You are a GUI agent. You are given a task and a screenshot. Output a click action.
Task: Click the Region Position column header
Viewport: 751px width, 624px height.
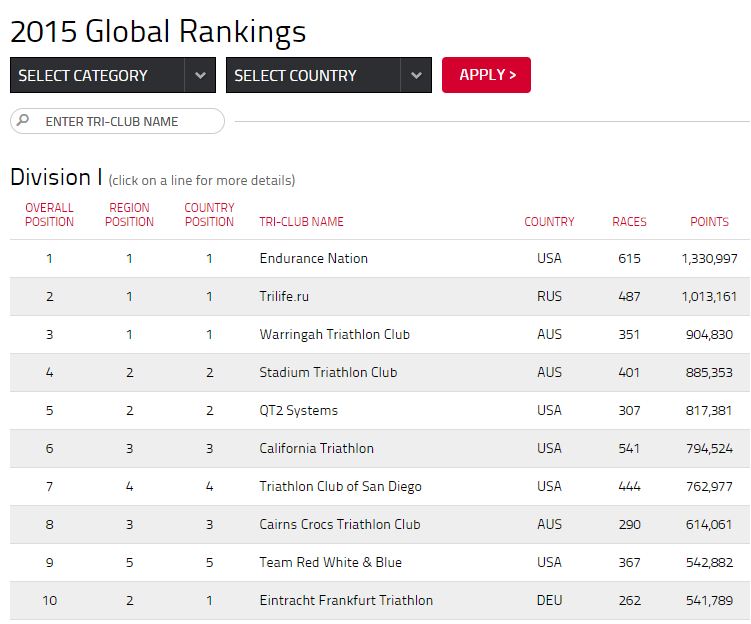pyautogui.click(x=129, y=215)
